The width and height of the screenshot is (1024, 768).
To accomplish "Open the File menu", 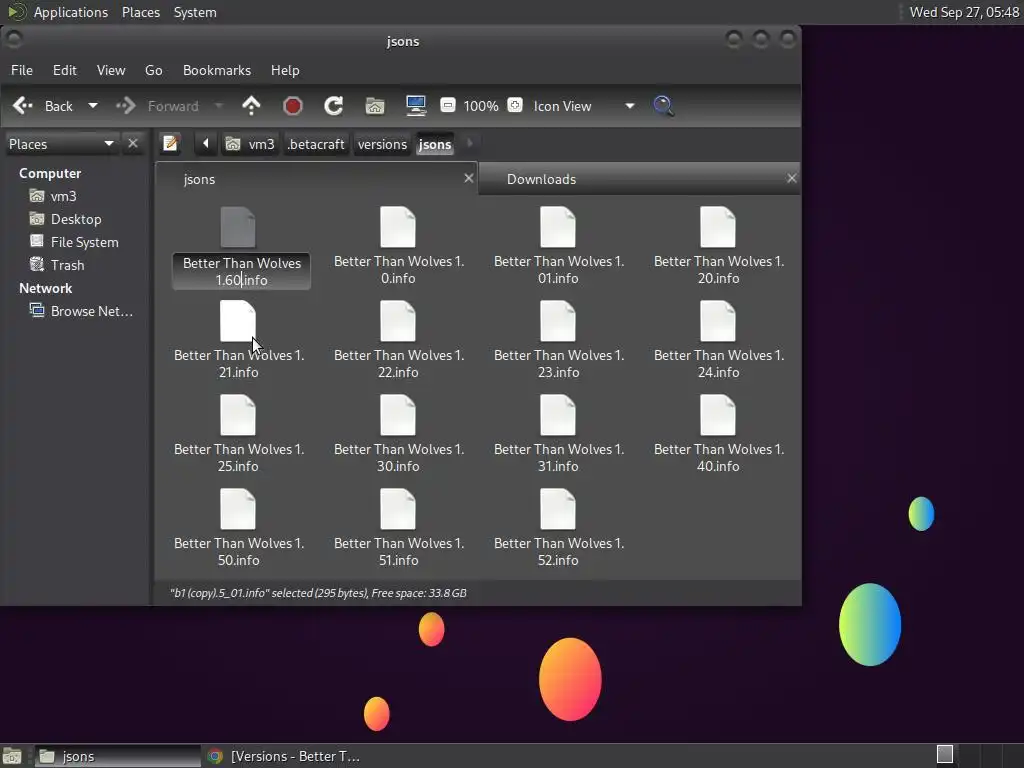I will click(22, 70).
